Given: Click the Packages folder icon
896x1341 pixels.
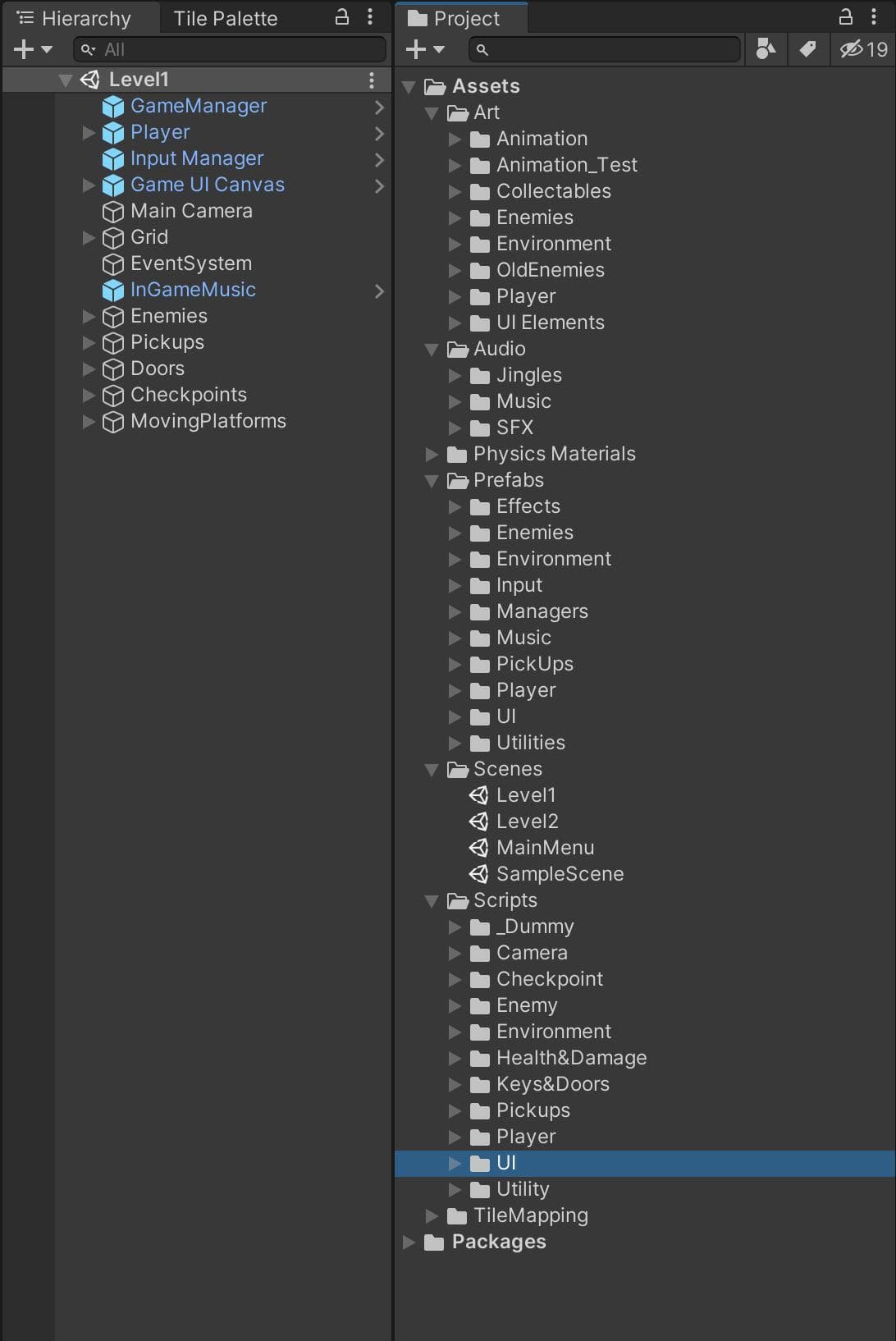Looking at the screenshot, I should click(x=434, y=1243).
